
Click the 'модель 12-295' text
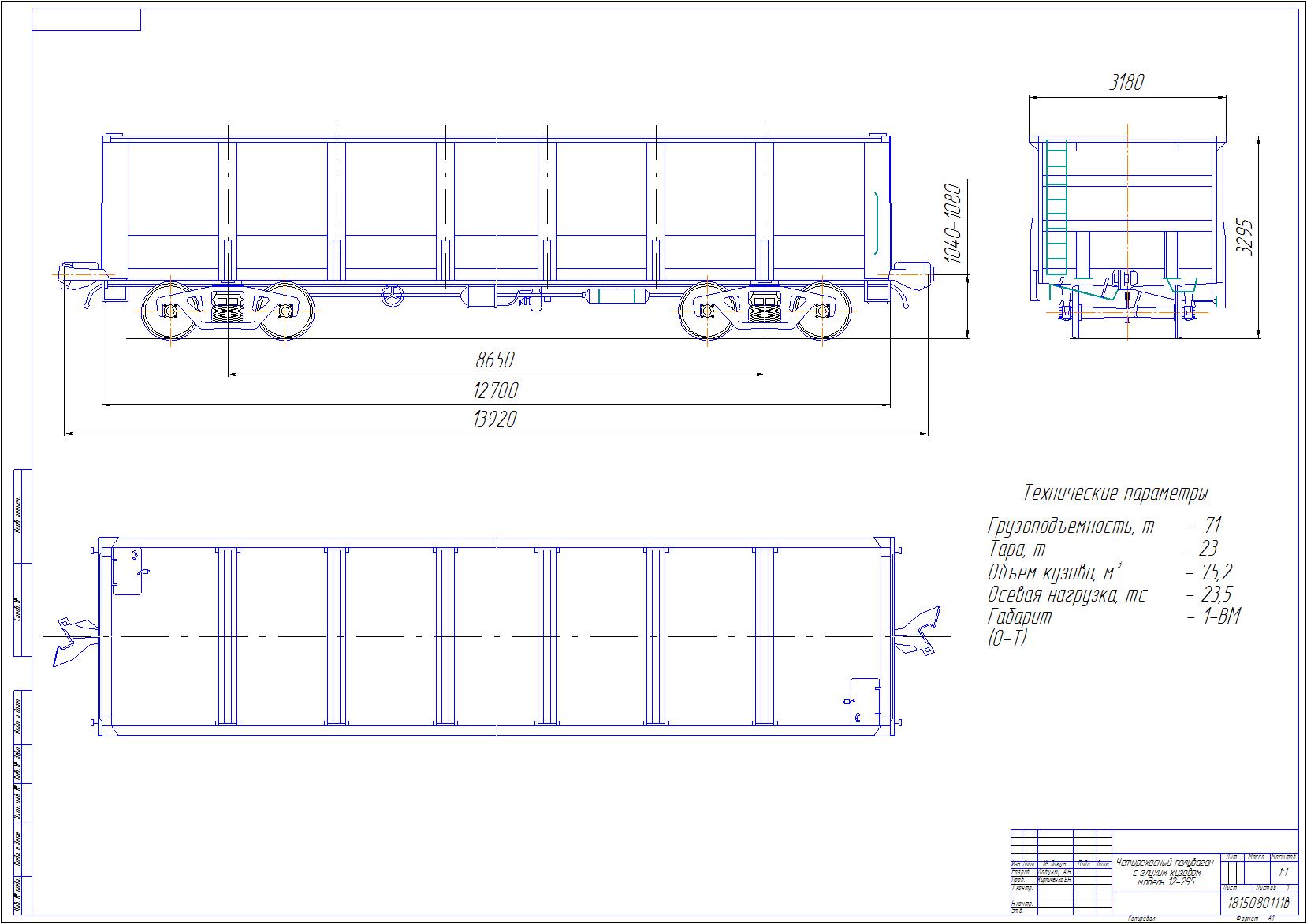point(1165,882)
